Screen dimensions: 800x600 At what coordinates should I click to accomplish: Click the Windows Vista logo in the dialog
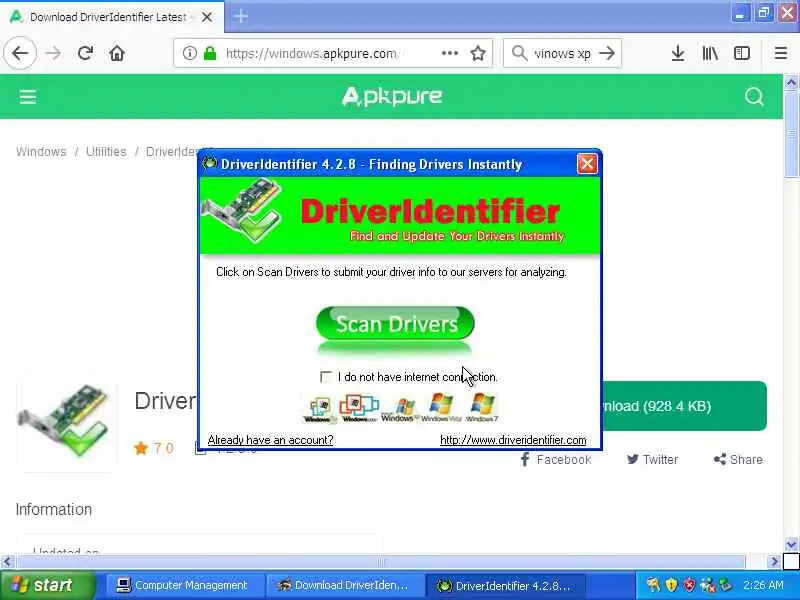pyautogui.click(x=441, y=407)
